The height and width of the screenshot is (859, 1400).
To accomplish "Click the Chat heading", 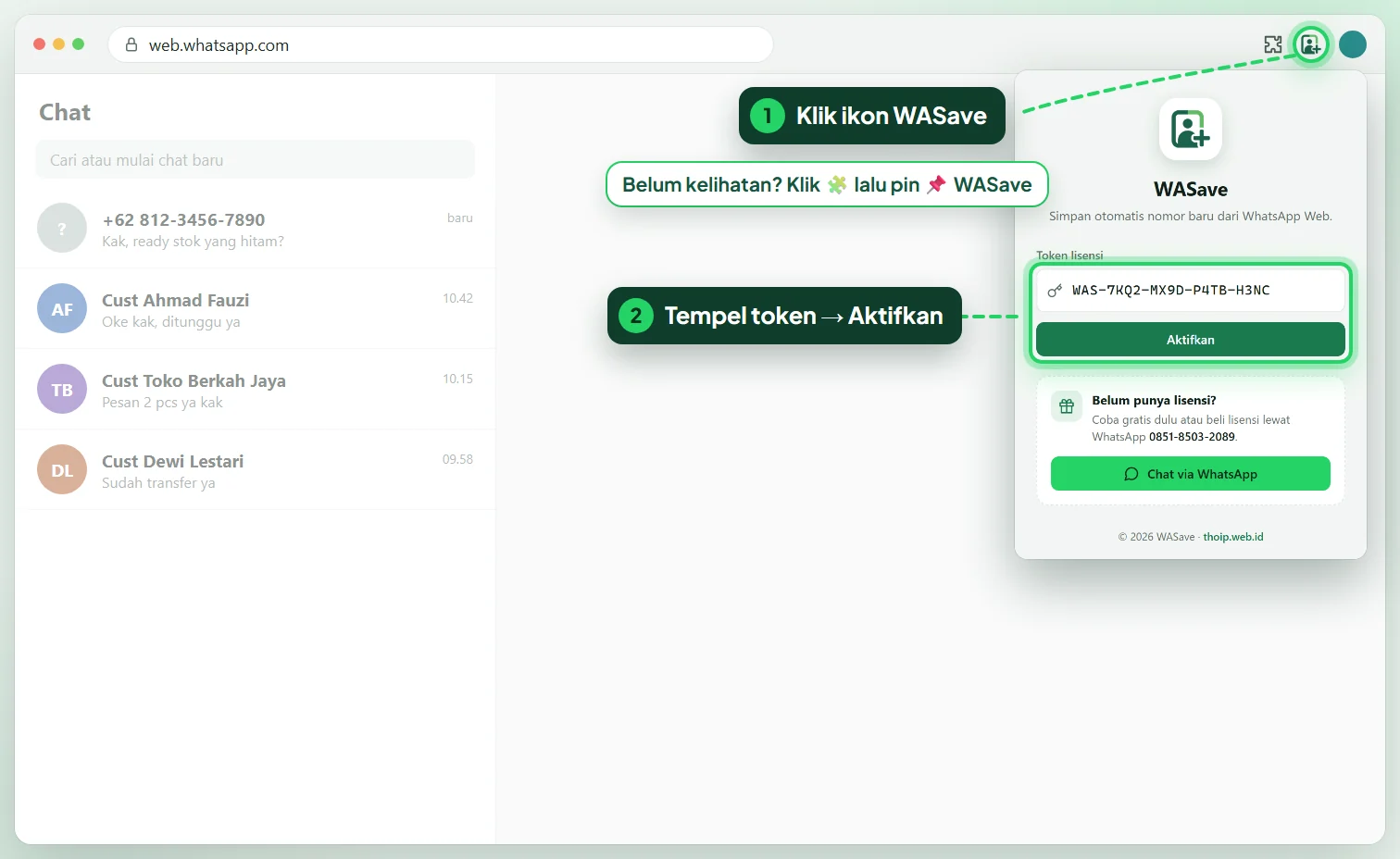I will click(65, 113).
